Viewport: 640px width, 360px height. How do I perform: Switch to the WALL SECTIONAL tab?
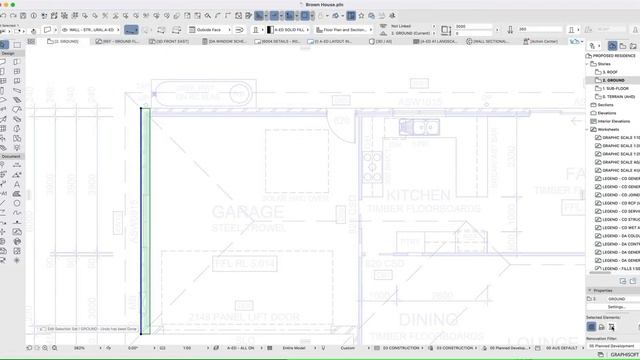click(488, 41)
